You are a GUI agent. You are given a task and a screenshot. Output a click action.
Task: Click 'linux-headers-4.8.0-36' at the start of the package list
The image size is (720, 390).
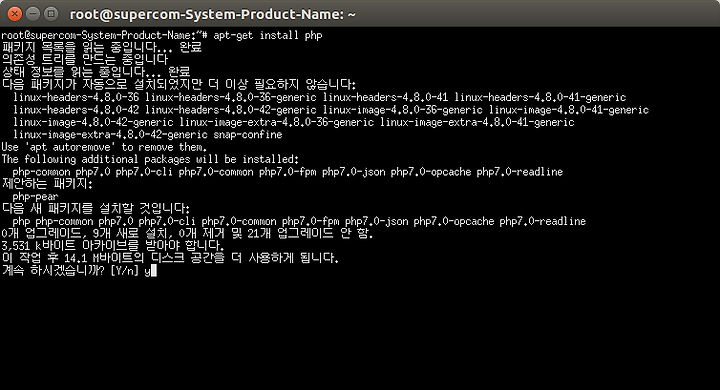(x=76, y=97)
